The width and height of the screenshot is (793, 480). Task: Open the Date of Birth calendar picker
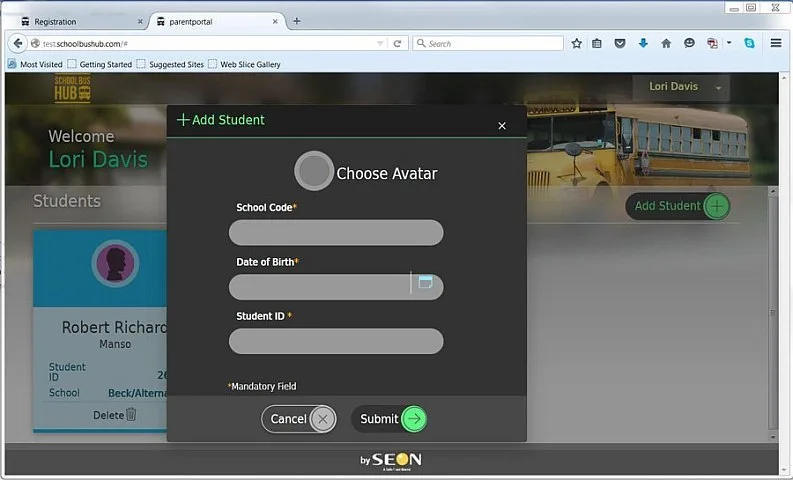click(425, 282)
